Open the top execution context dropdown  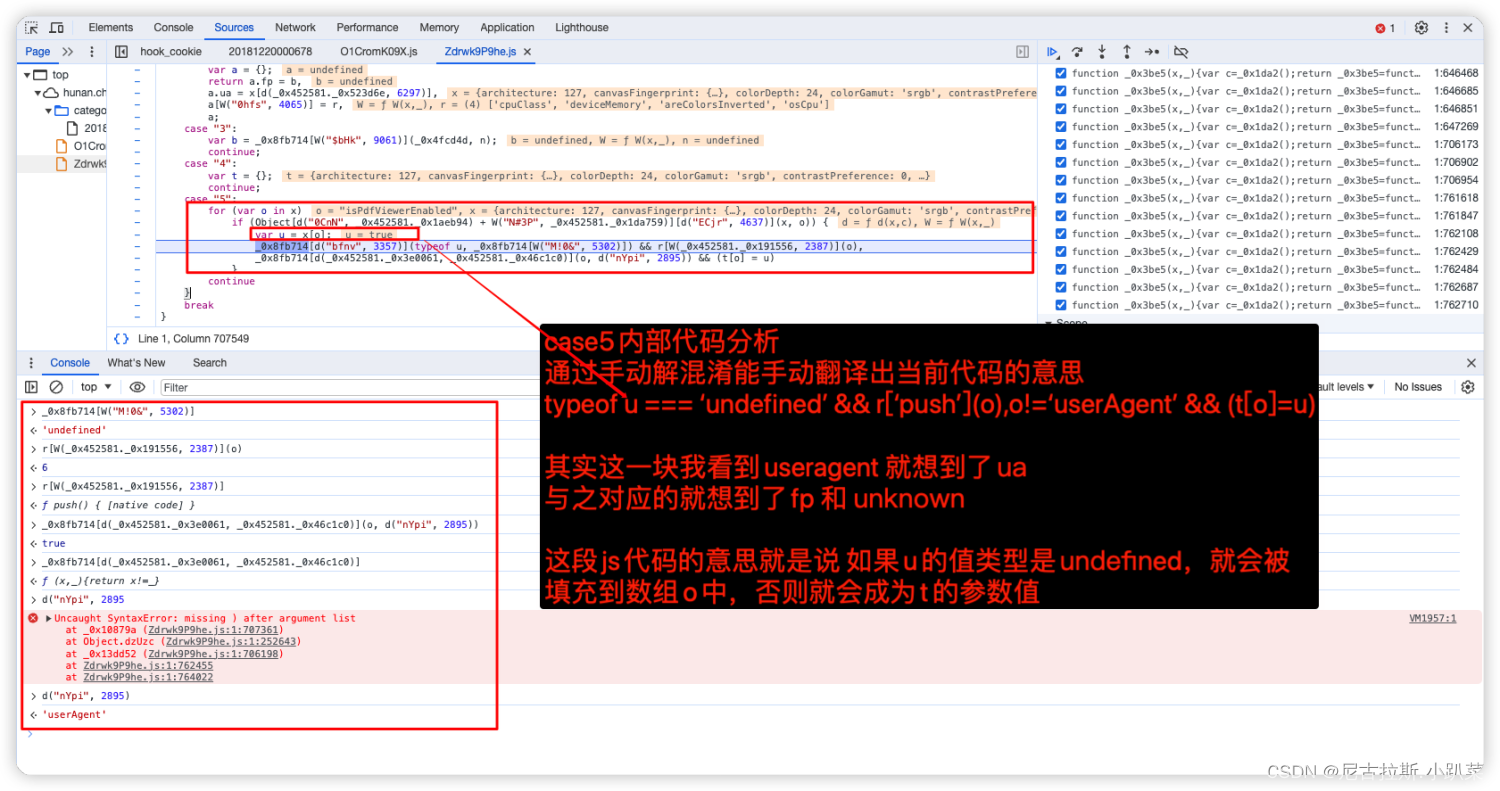pyautogui.click(x=94, y=387)
